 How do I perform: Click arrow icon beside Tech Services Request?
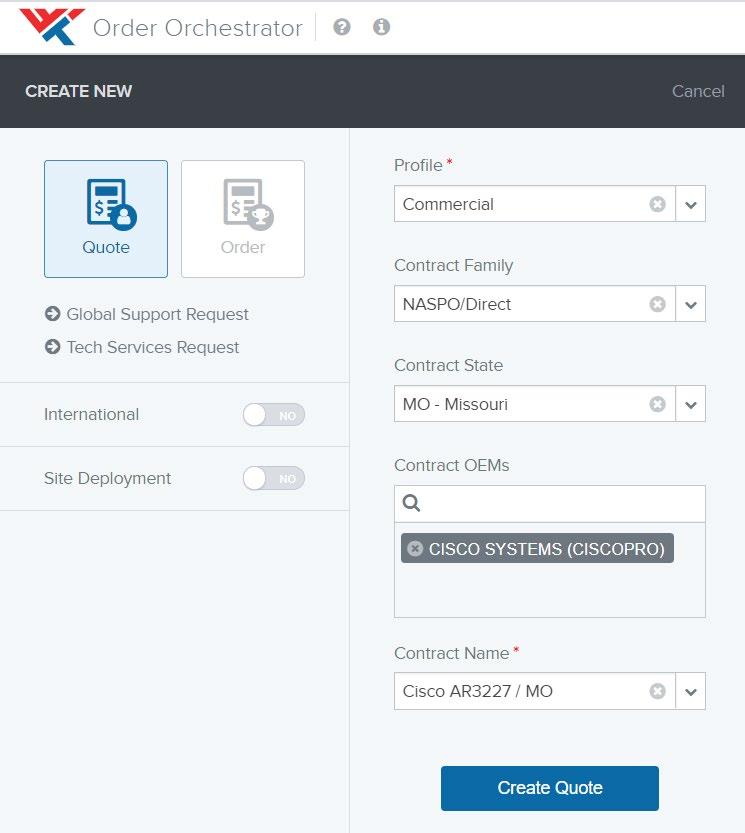[x=53, y=347]
